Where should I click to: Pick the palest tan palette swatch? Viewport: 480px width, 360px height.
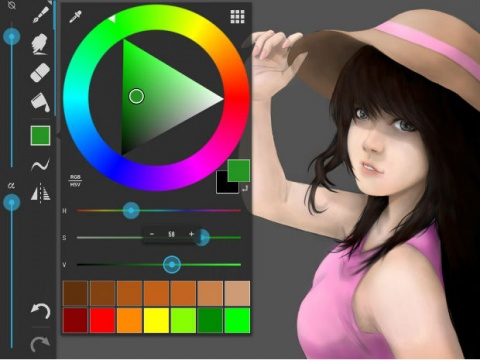tap(237, 293)
